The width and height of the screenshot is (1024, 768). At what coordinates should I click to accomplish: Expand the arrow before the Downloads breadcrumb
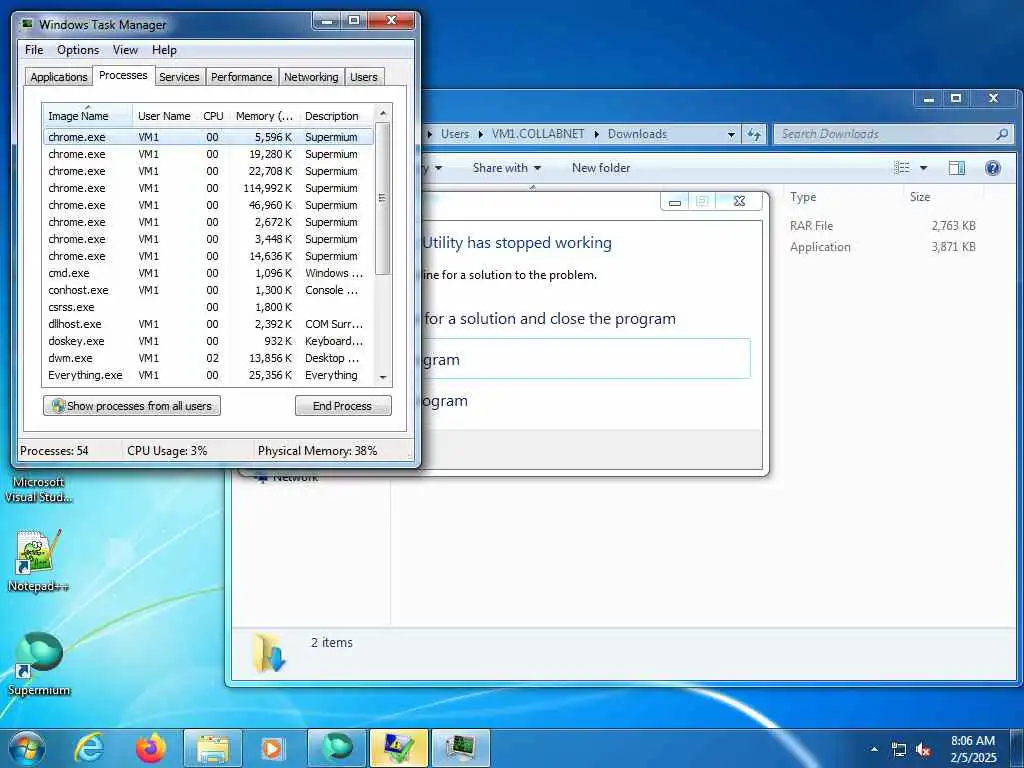click(596, 134)
